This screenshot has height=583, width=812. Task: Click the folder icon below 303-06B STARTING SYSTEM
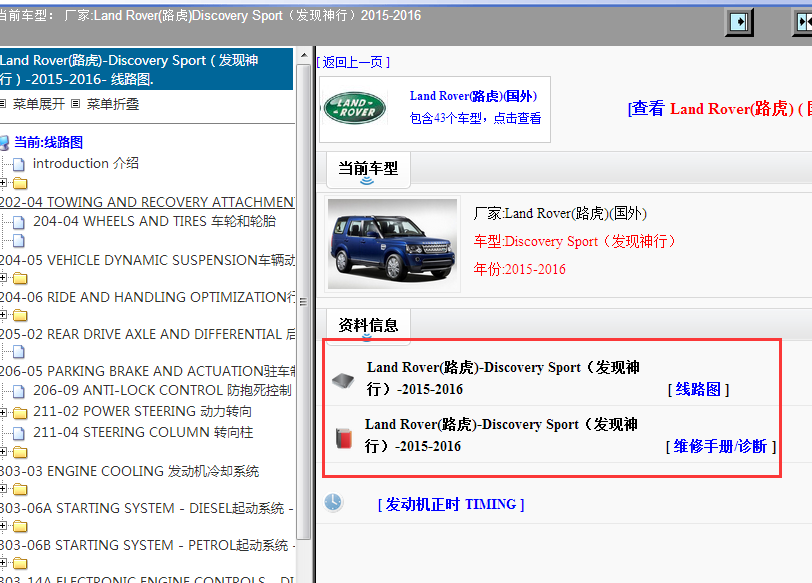coord(20,563)
